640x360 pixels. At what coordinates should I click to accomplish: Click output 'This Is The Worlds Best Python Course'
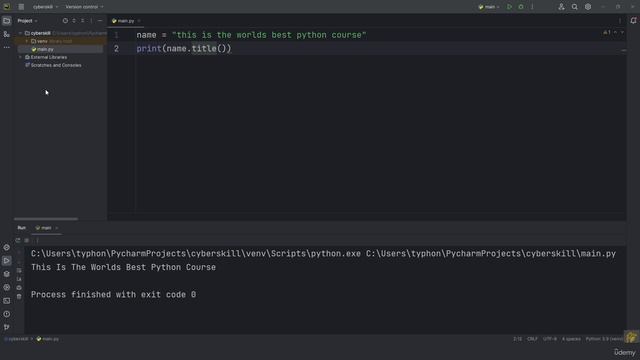click(123, 267)
